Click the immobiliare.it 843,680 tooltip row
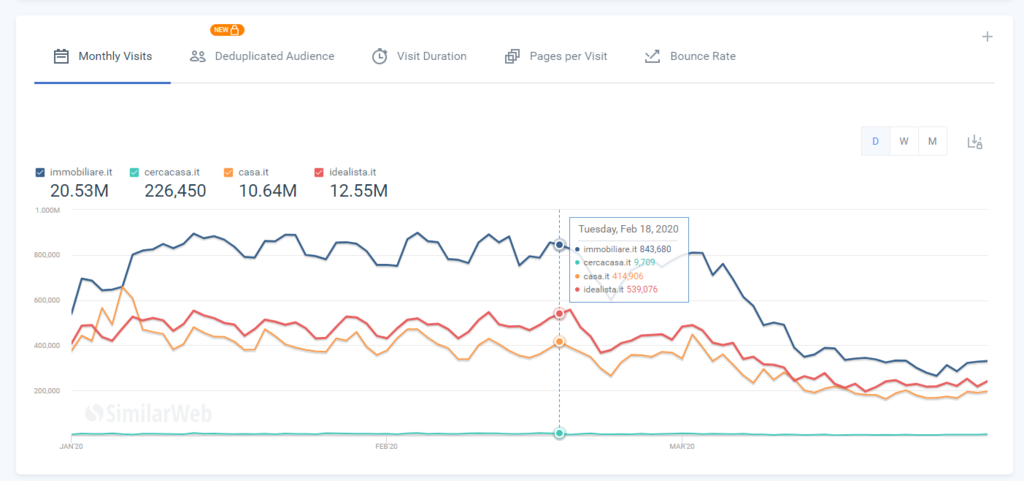This screenshot has height=481, width=1024. (x=623, y=249)
